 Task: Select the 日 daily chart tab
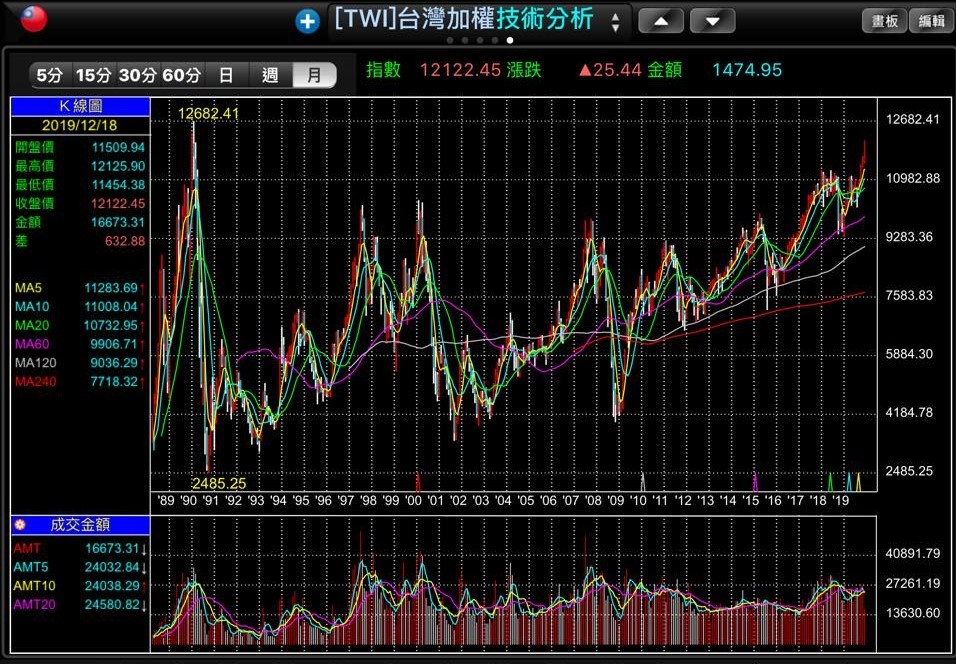point(226,75)
